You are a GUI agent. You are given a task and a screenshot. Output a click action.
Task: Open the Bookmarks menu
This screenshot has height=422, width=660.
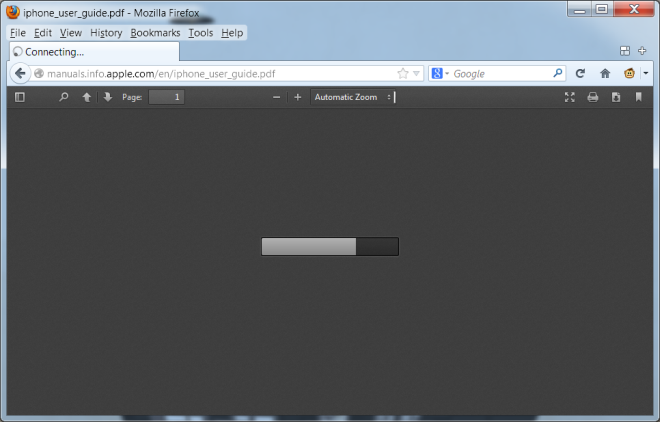coord(155,33)
